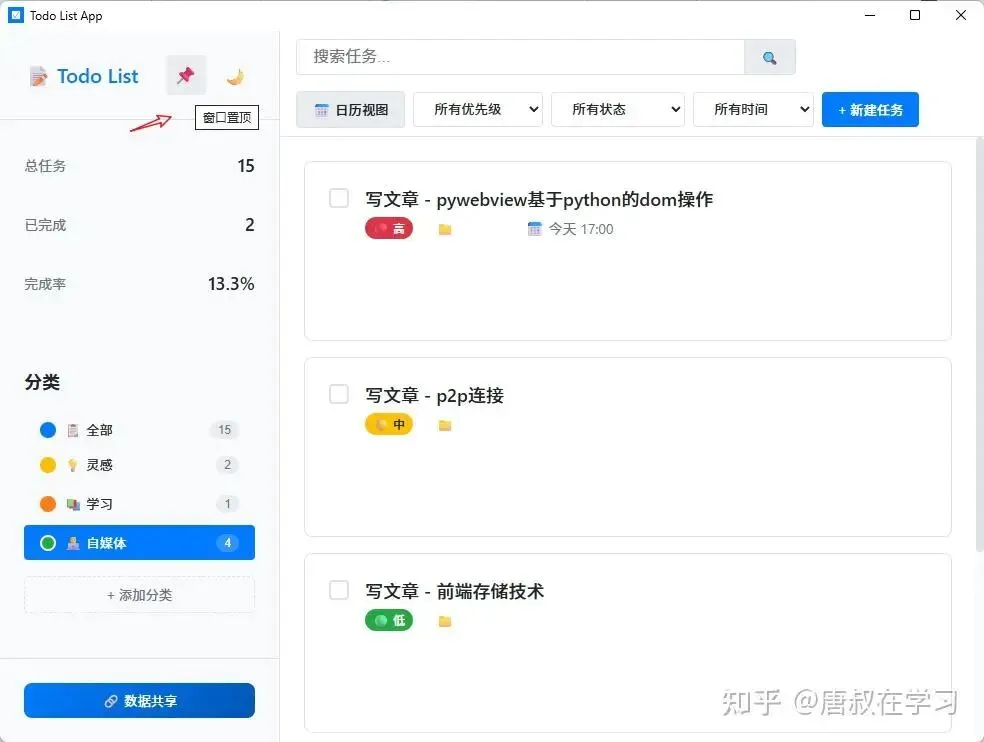
Task: Click the blue dot for 全部
Action: 48,430
